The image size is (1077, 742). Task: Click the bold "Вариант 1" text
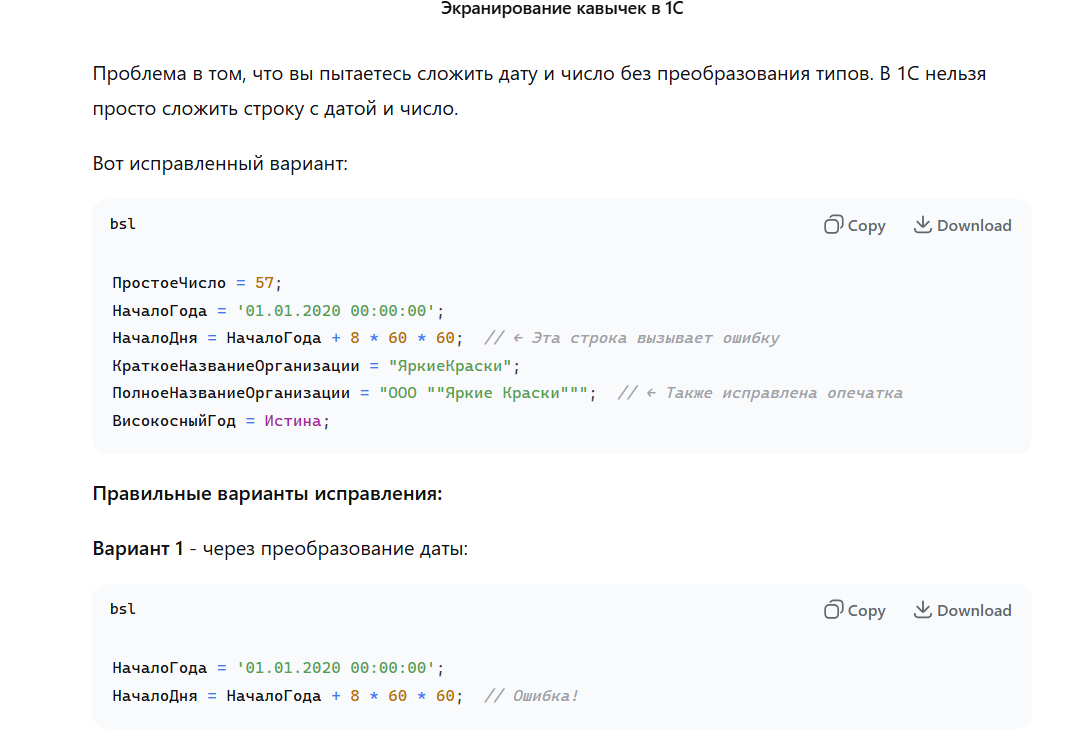138,549
